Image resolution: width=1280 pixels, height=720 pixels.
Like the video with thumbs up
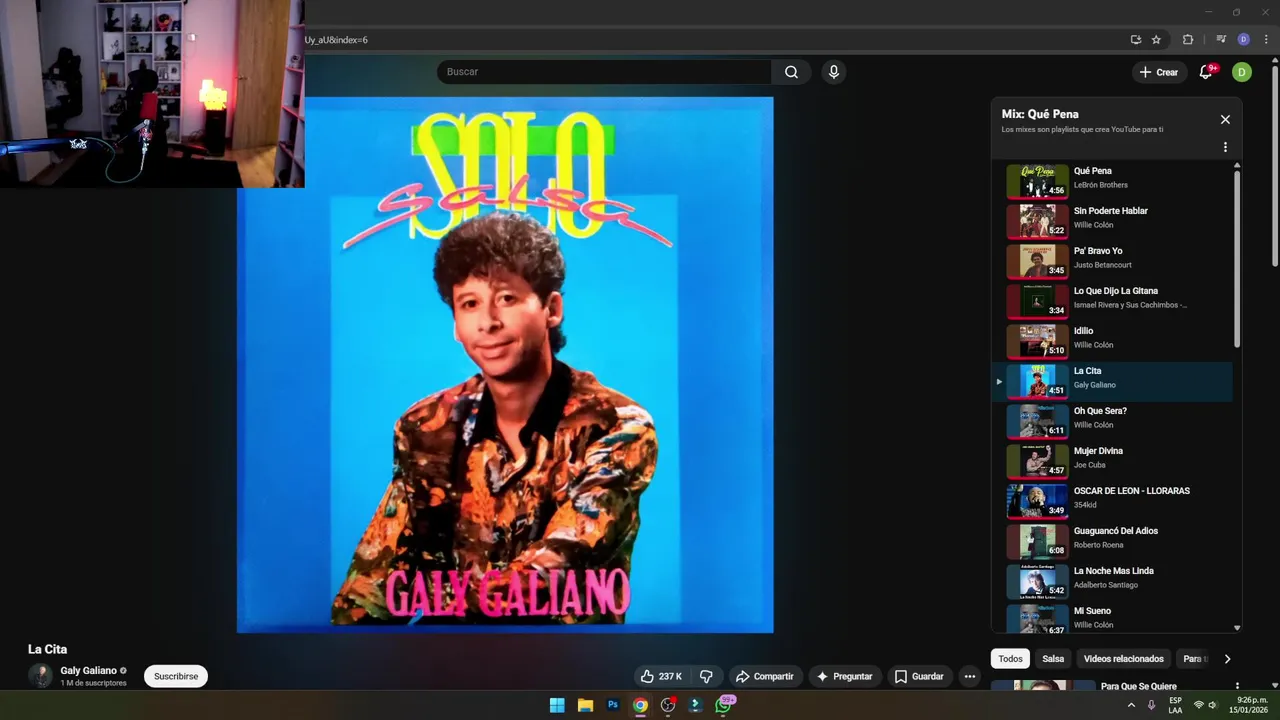point(662,676)
